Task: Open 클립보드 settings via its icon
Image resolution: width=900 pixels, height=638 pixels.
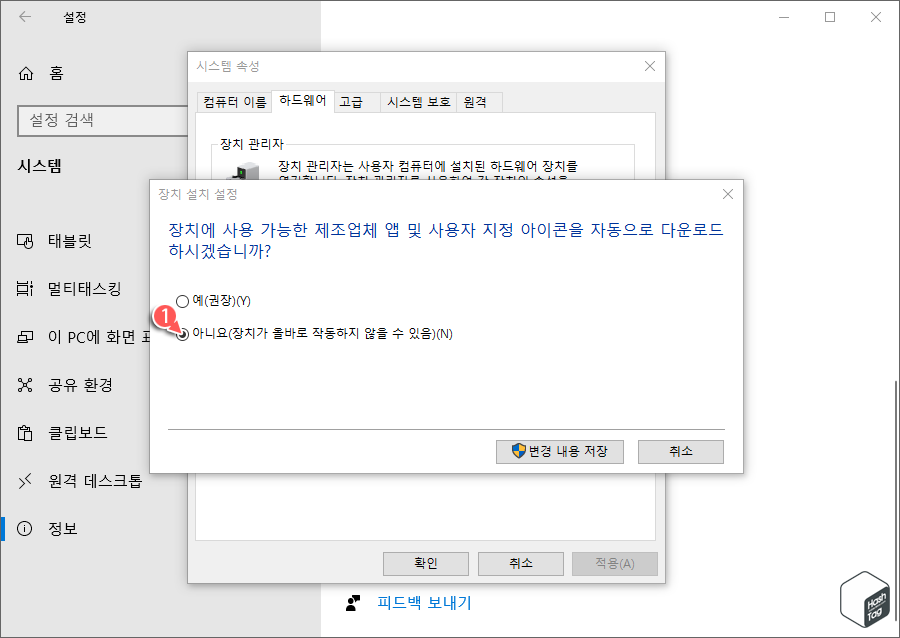Action: [24, 432]
